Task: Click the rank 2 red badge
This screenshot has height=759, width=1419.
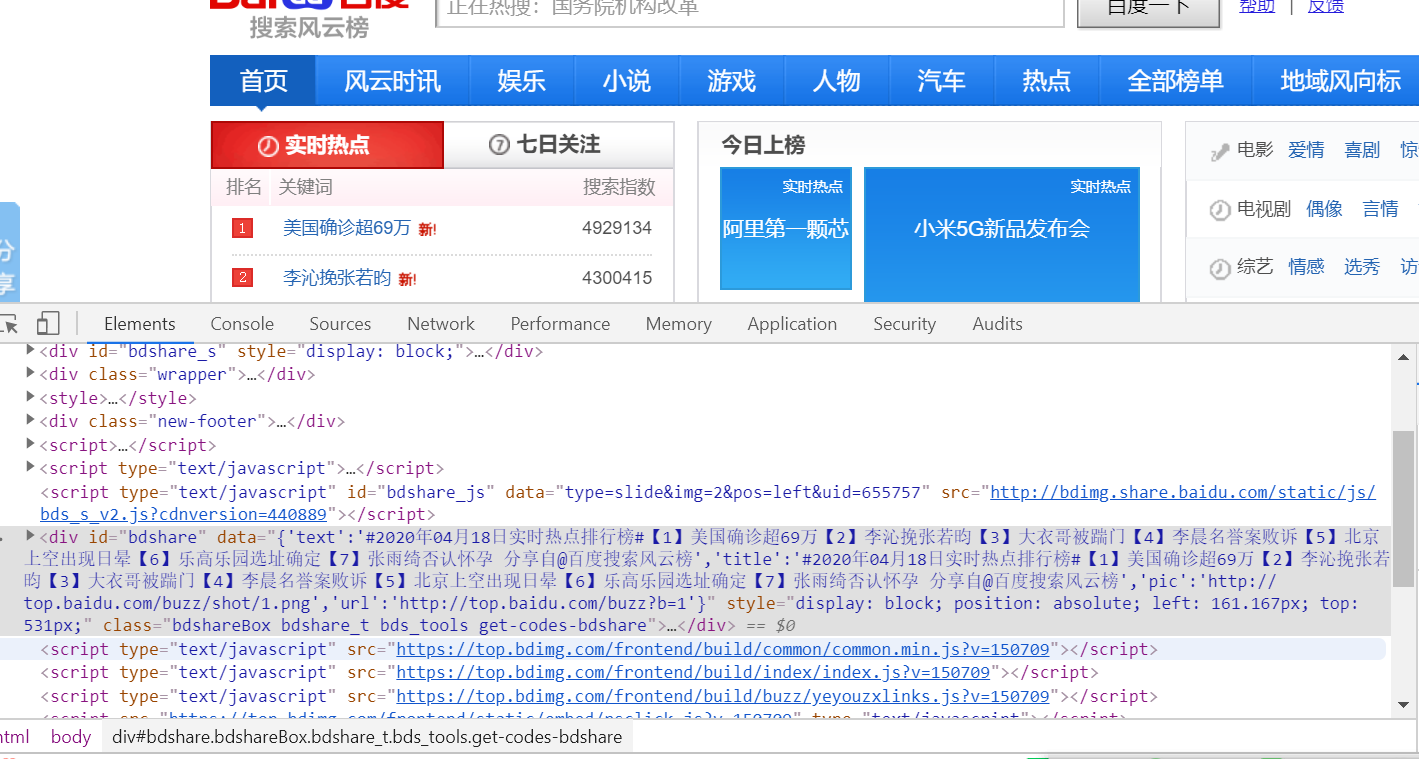Action: coord(242,278)
